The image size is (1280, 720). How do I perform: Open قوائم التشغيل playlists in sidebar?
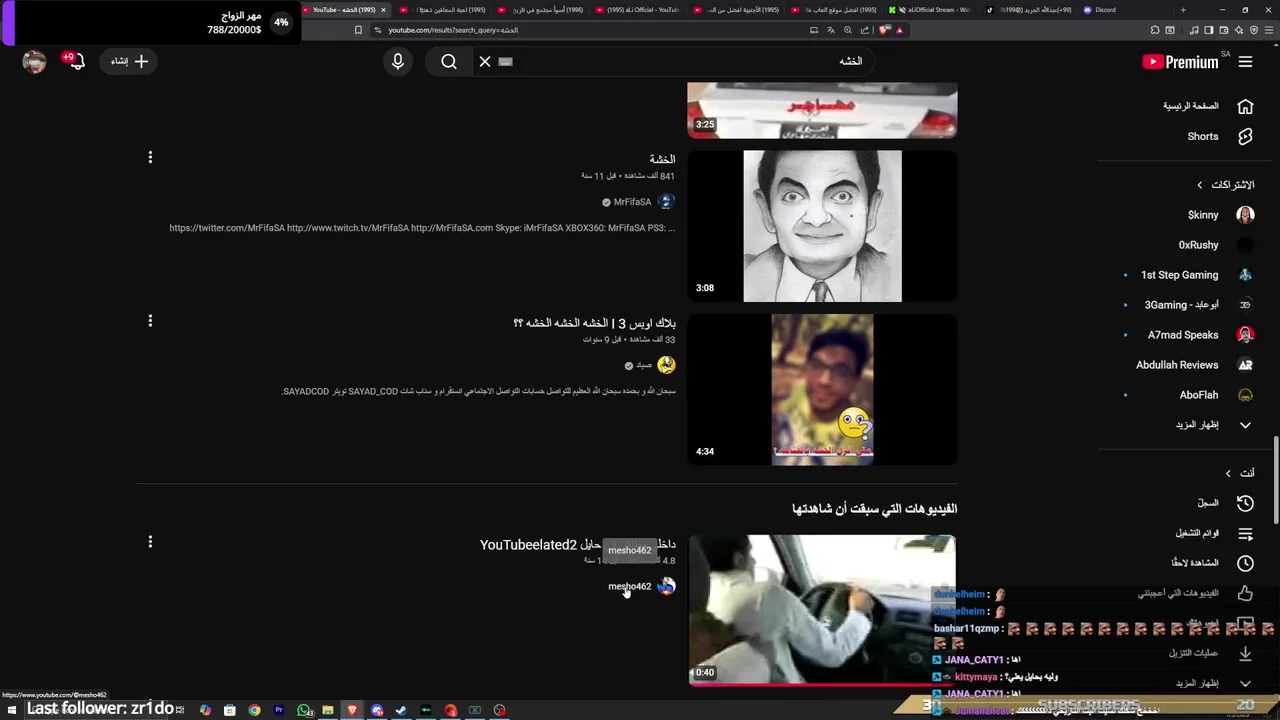pyautogui.click(x=1214, y=533)
